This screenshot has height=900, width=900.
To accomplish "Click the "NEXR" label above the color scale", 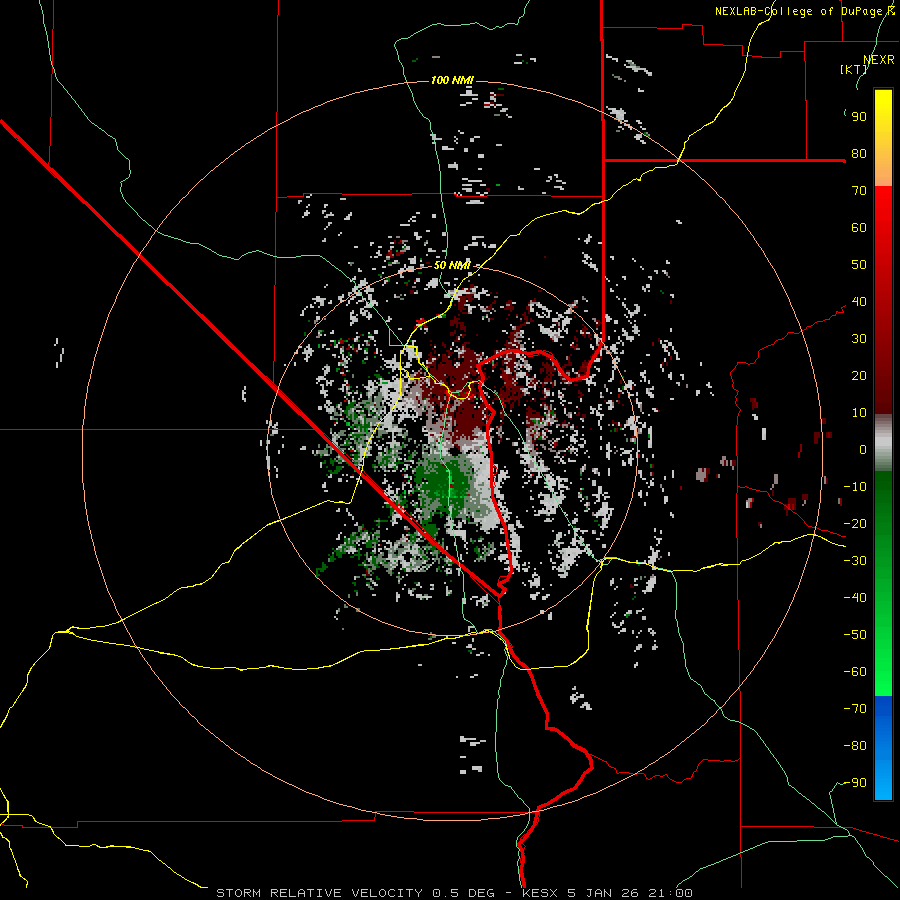I will click(879, 60).
